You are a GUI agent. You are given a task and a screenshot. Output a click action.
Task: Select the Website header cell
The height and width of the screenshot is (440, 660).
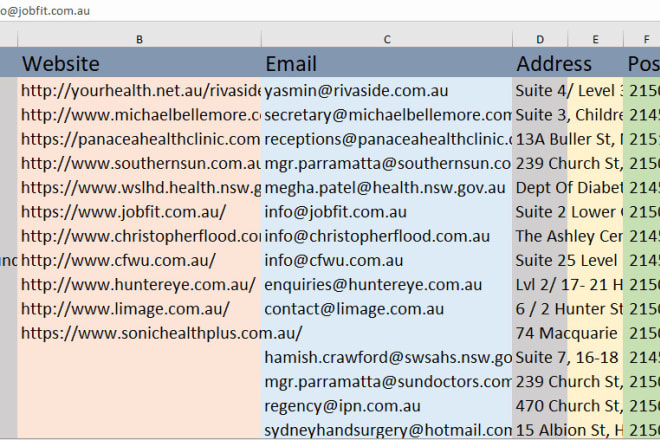(139, 63)
